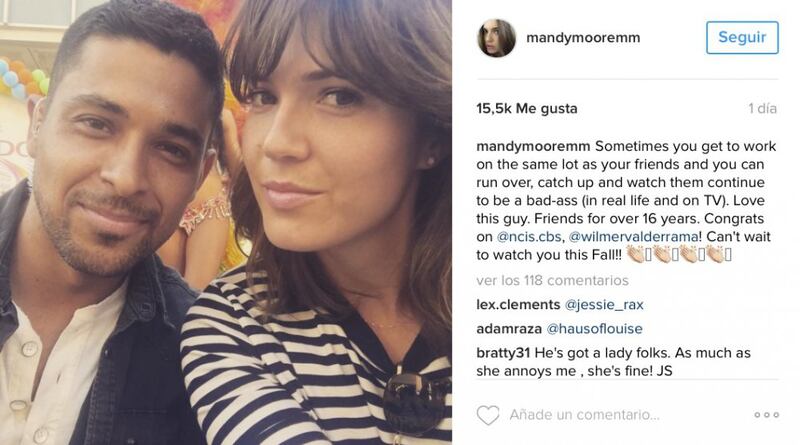Open the 1 día timestamp

(x=763, y=109)
